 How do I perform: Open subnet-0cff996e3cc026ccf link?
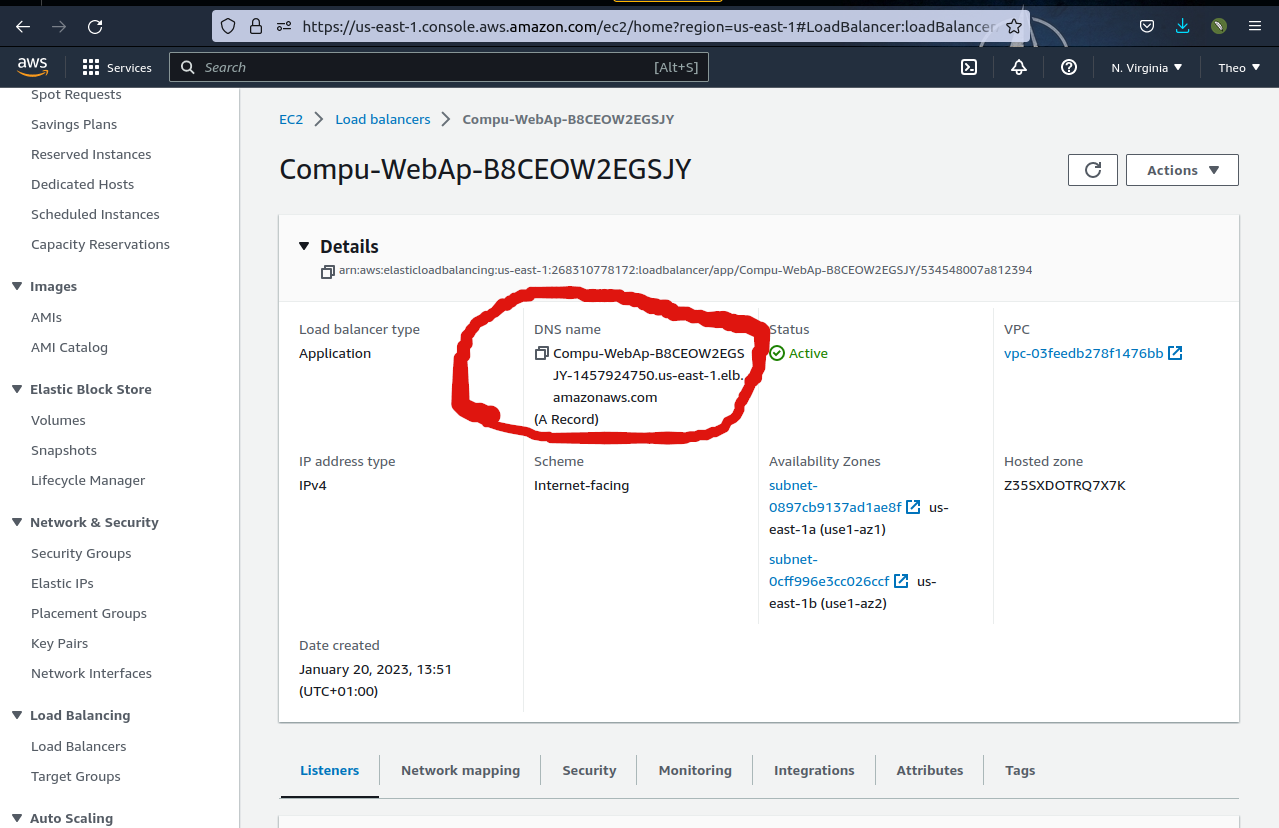click(829, 570)
